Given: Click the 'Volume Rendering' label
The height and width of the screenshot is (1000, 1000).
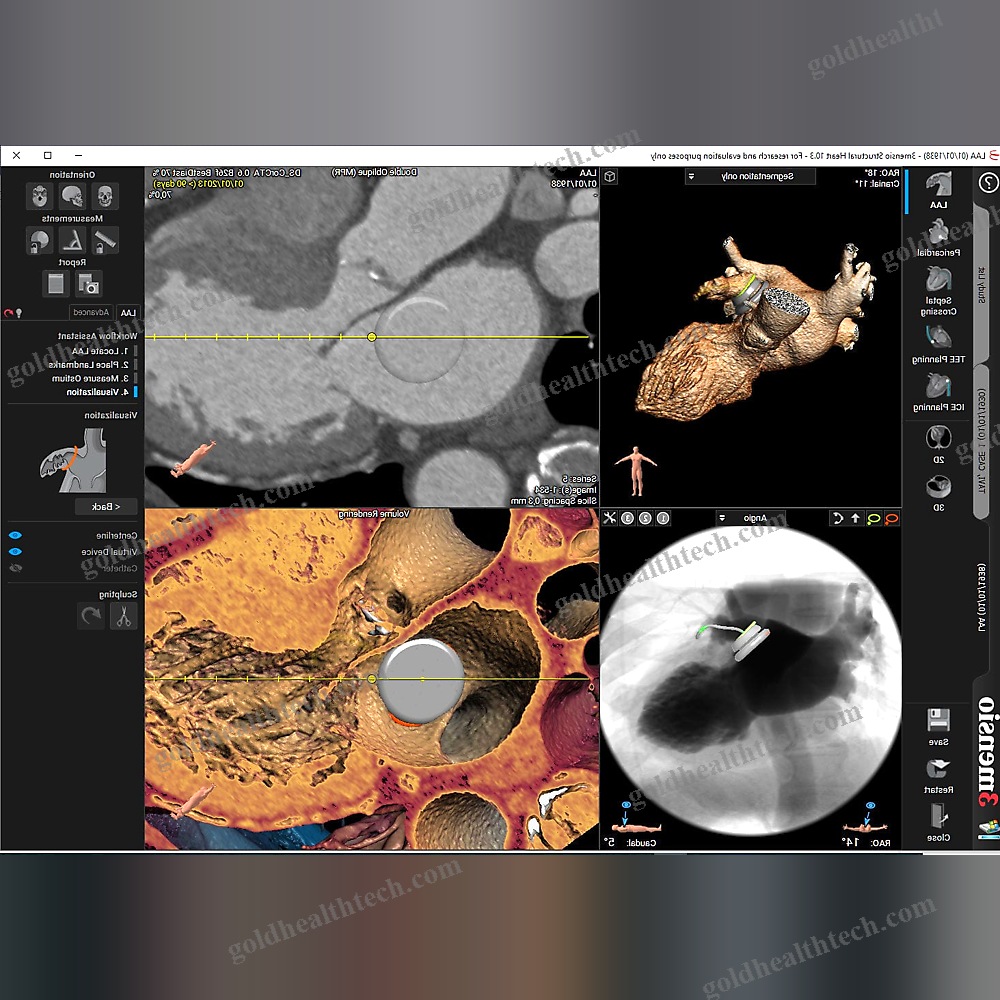Looking at the screenshot, I should pyautogui.click(x=374, y=513).
